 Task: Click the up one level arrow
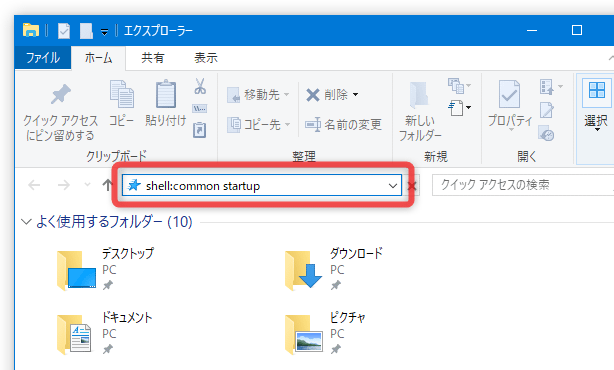[107, 185]
